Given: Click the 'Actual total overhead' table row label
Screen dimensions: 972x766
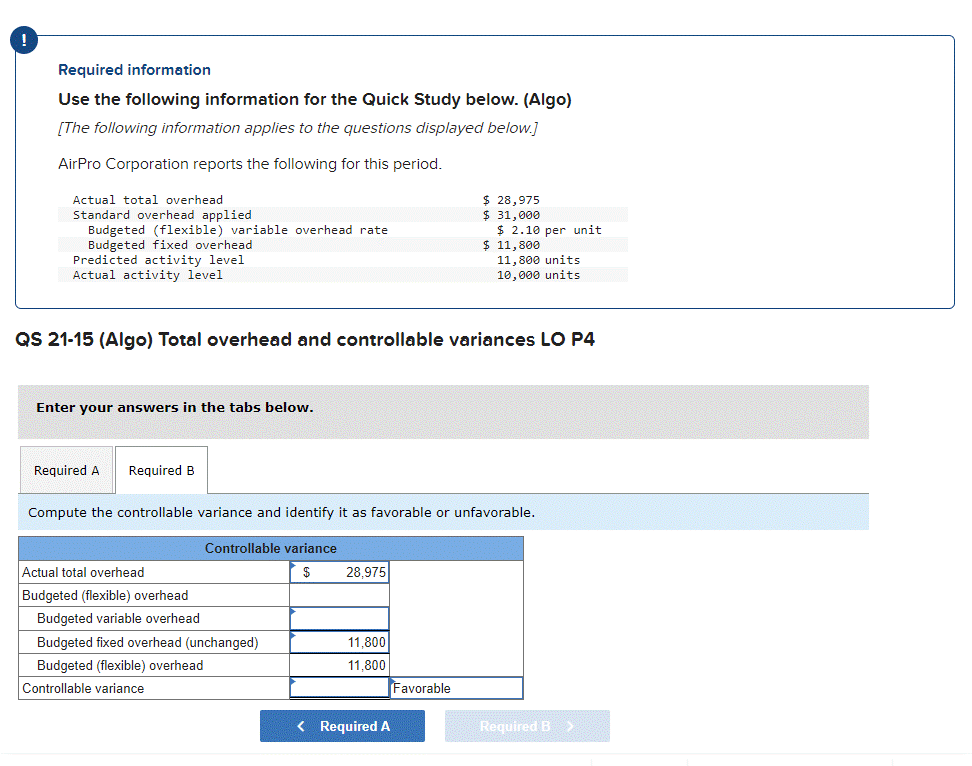Looking at the screenshot, I should point(83,572).
